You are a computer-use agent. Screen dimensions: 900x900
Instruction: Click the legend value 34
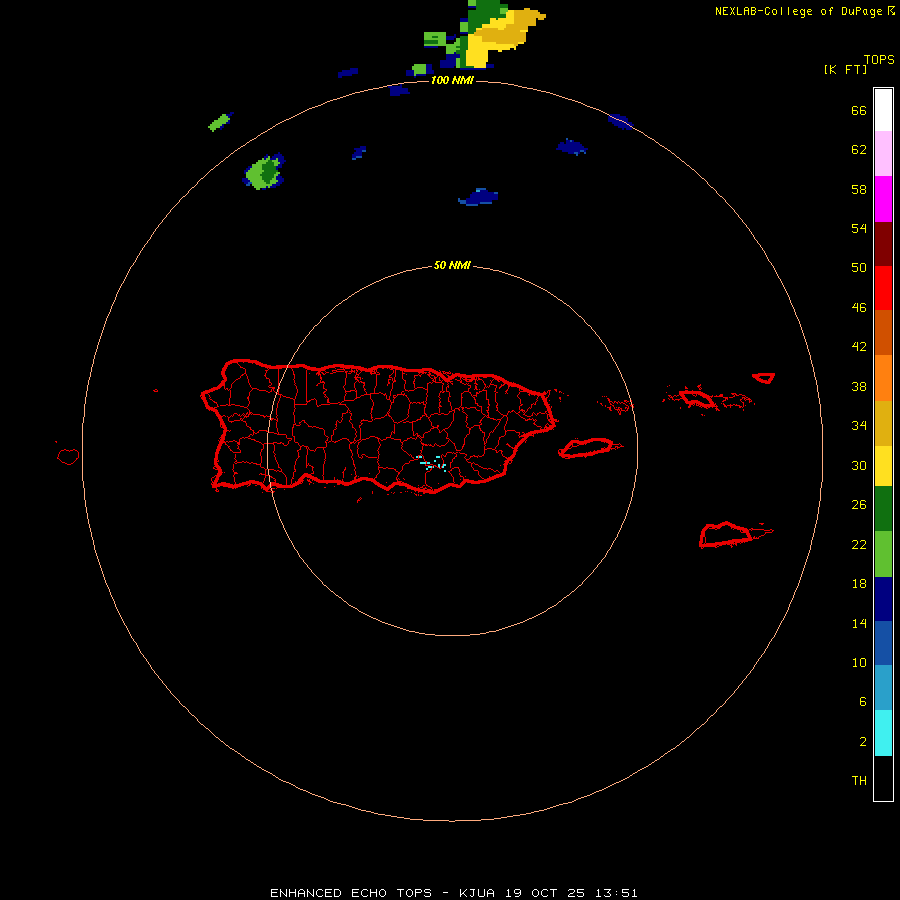coord(859,425)
